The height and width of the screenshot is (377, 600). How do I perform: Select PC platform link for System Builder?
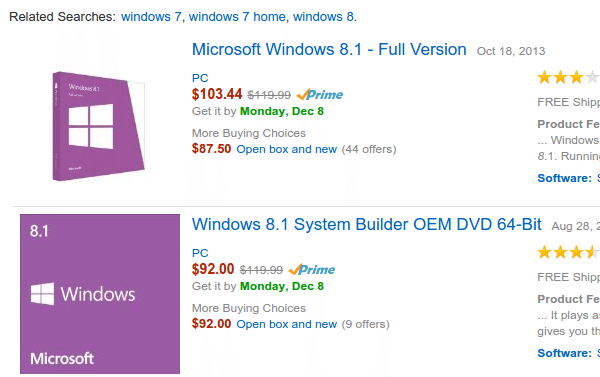click(200, 253)
